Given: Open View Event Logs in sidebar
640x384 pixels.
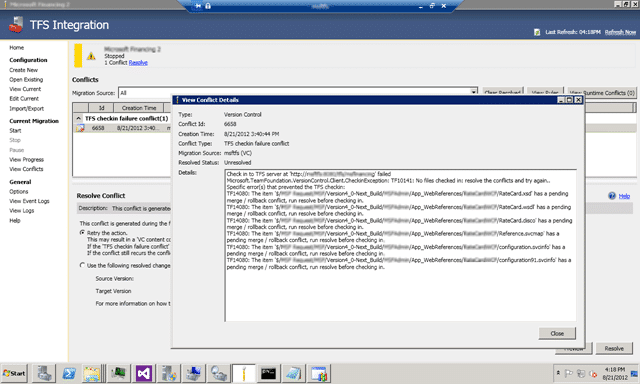Looking at the screenshot, I should [x=29, y=201].
